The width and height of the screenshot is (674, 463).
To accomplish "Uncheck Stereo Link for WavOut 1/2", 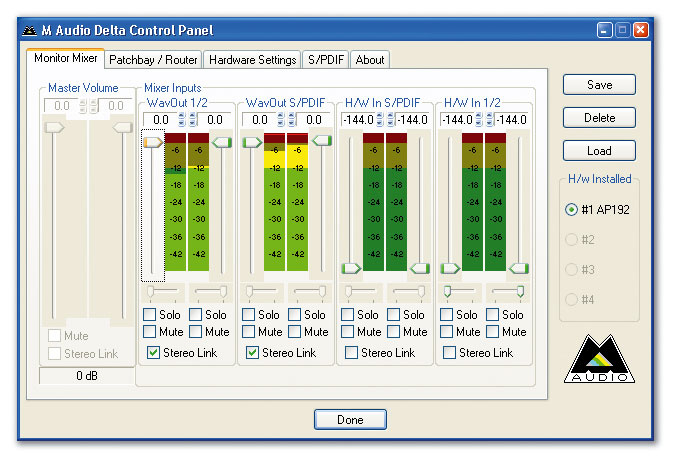I will 153,353.
